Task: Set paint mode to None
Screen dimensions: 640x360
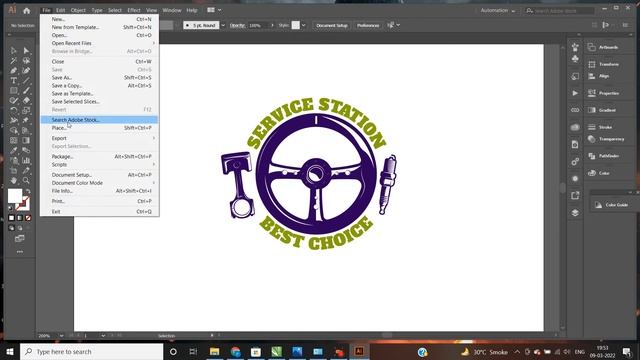Action: (x=28, y=218)
